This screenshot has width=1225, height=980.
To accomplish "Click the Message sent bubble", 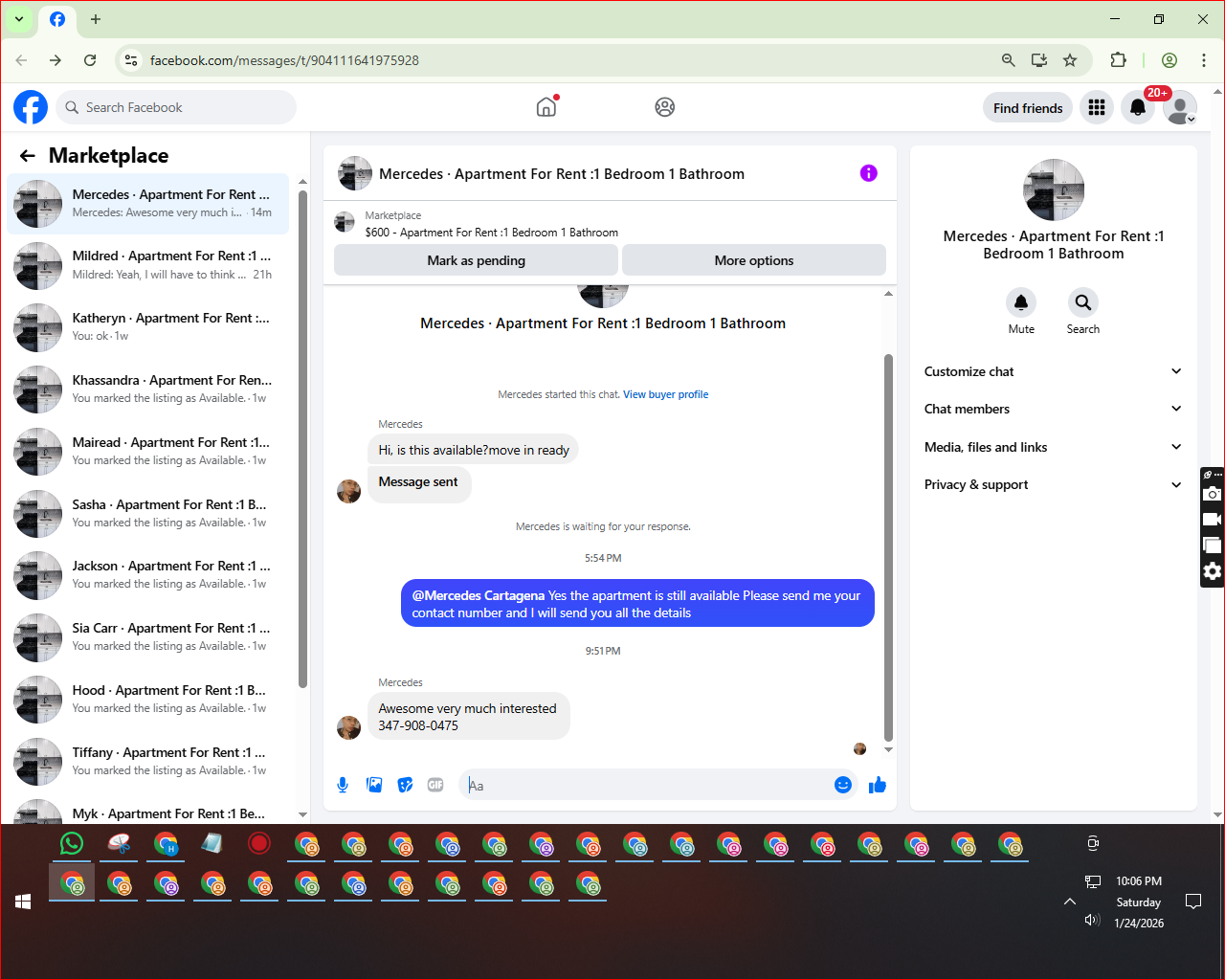I will (x=418, y=482).
